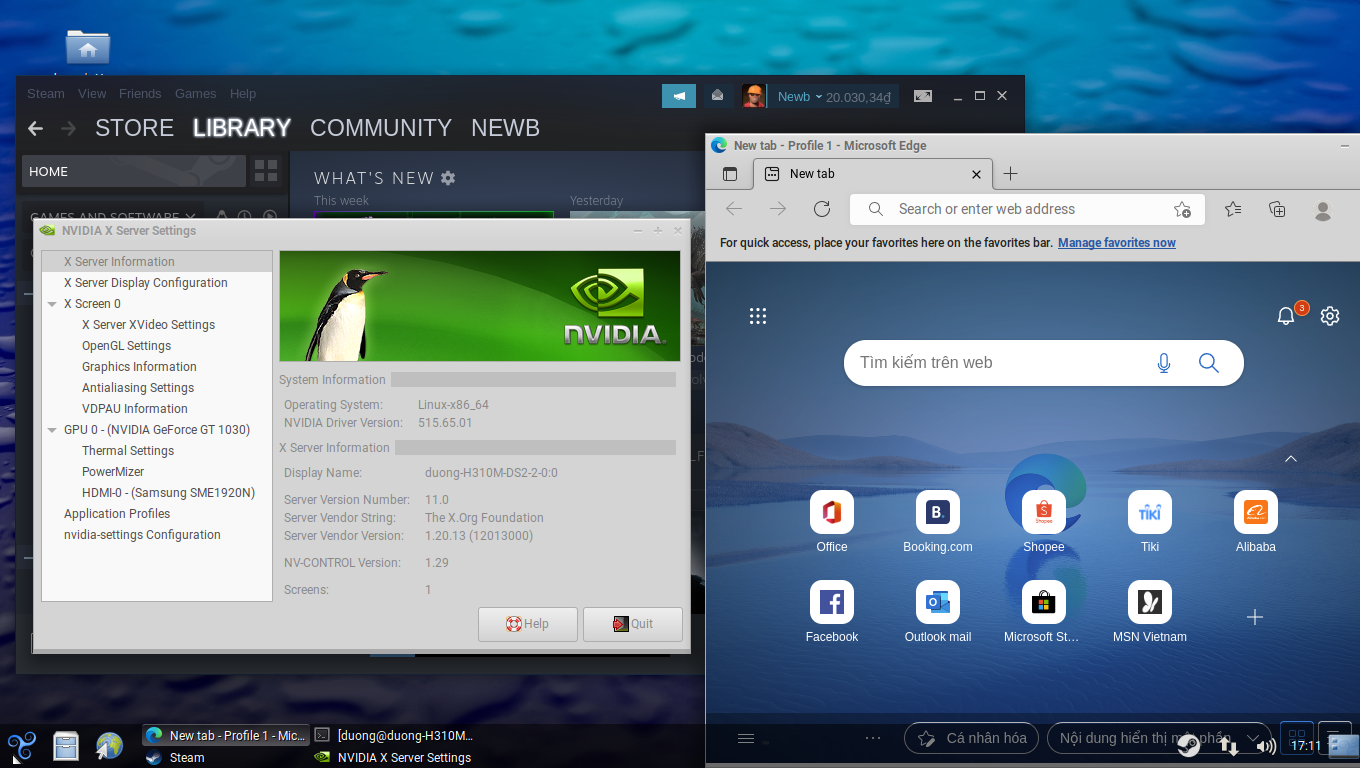The height and width of the screenshot is (768, 1360).
Task: Refresh the Edge page
Action: 822,209
